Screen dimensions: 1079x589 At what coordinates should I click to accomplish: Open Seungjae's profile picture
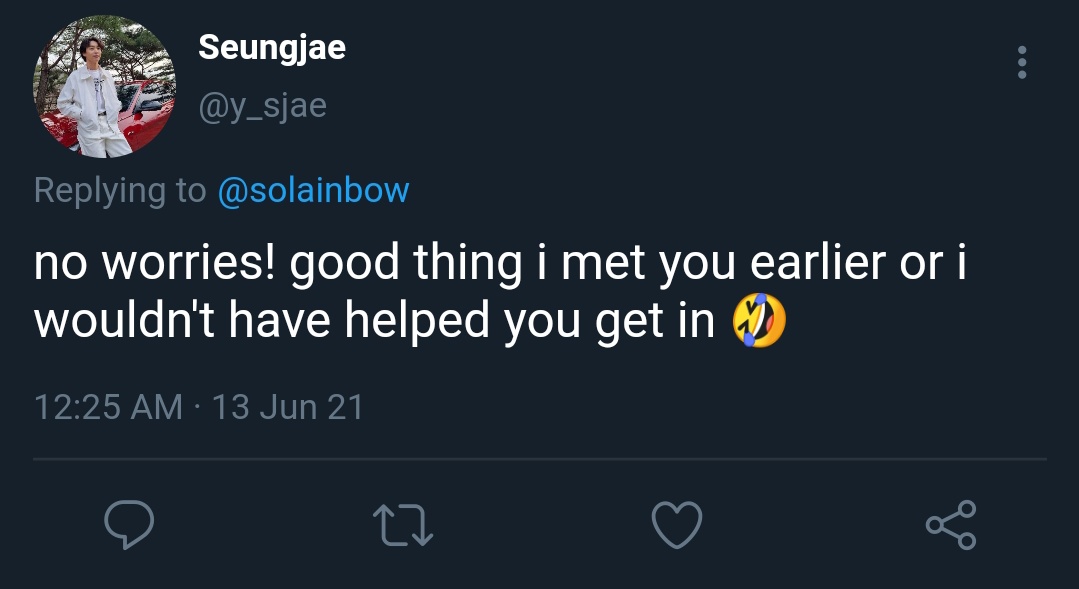coord(105,88)
